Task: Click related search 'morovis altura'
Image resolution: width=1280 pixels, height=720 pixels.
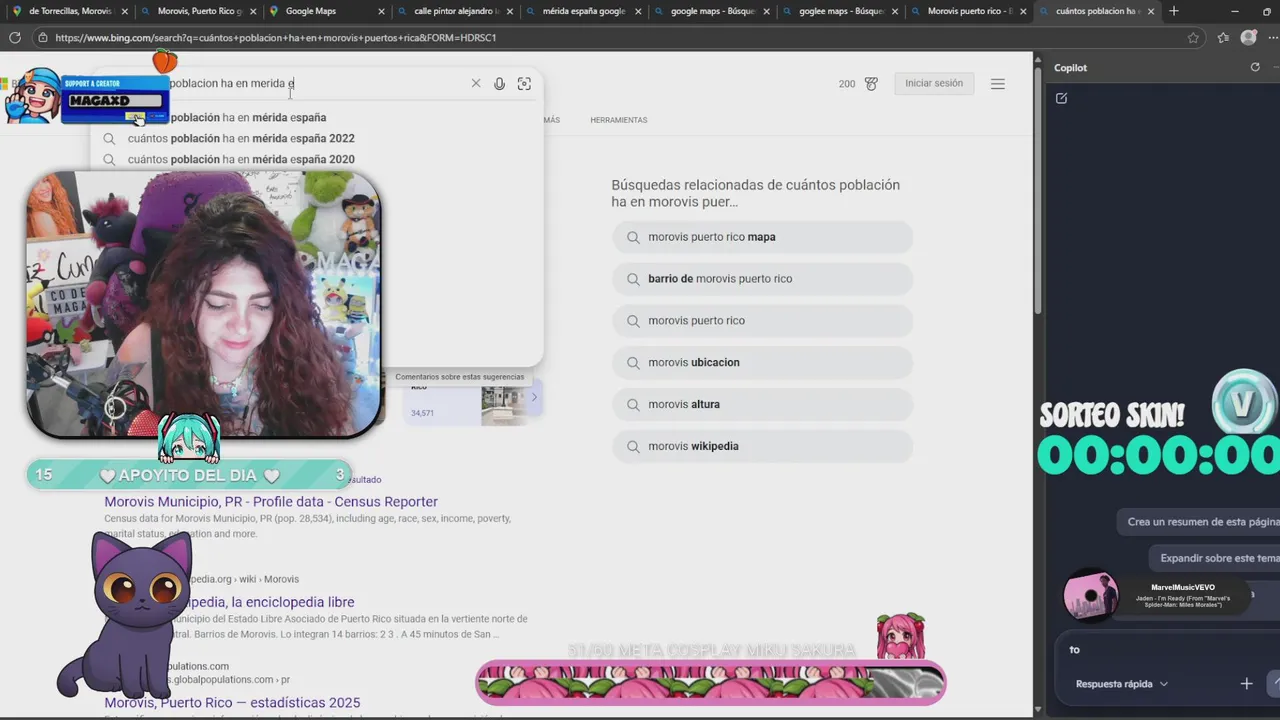Action: point(762,405)
